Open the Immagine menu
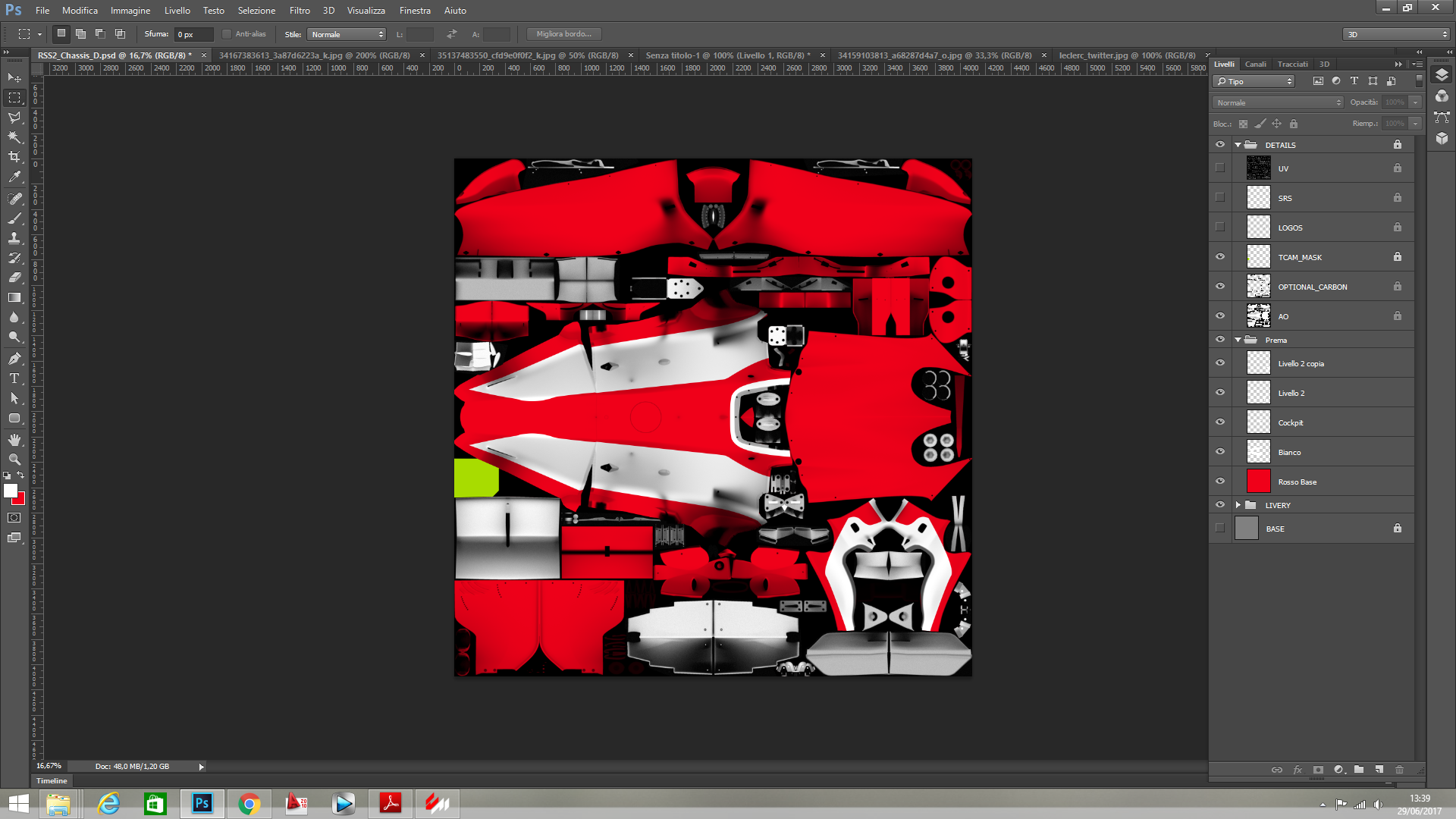 tap(130, 11)
